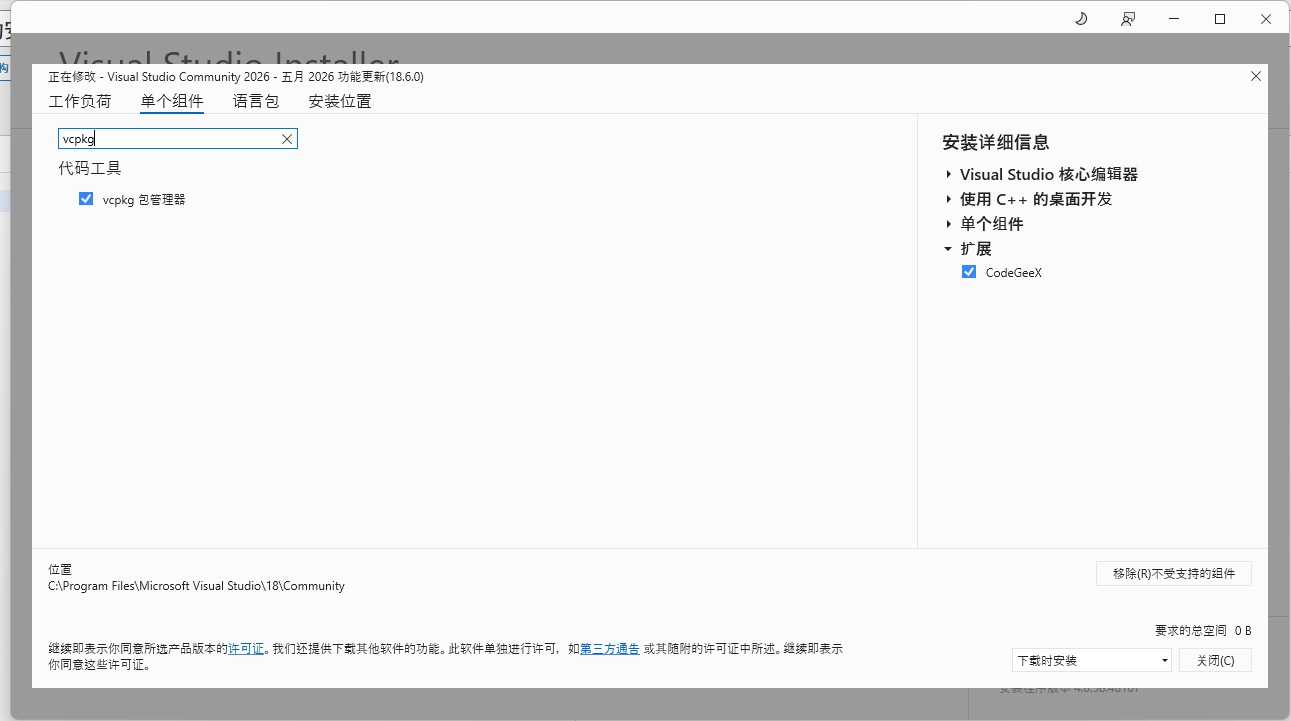Open the feedback icon in title bar
The height and width of the screenshot is (721, 1291).
coord(1128,19)
